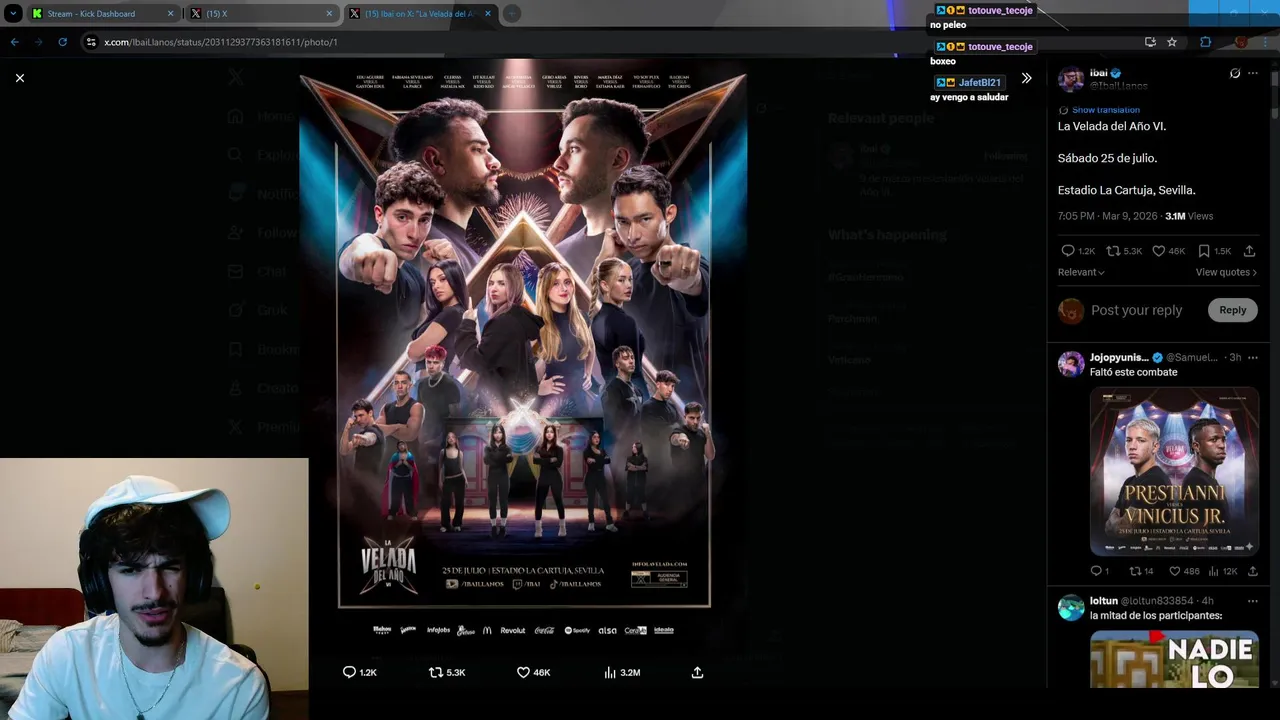
Task: Click the JafetBl21 chat username
Action: click(980, 83)
